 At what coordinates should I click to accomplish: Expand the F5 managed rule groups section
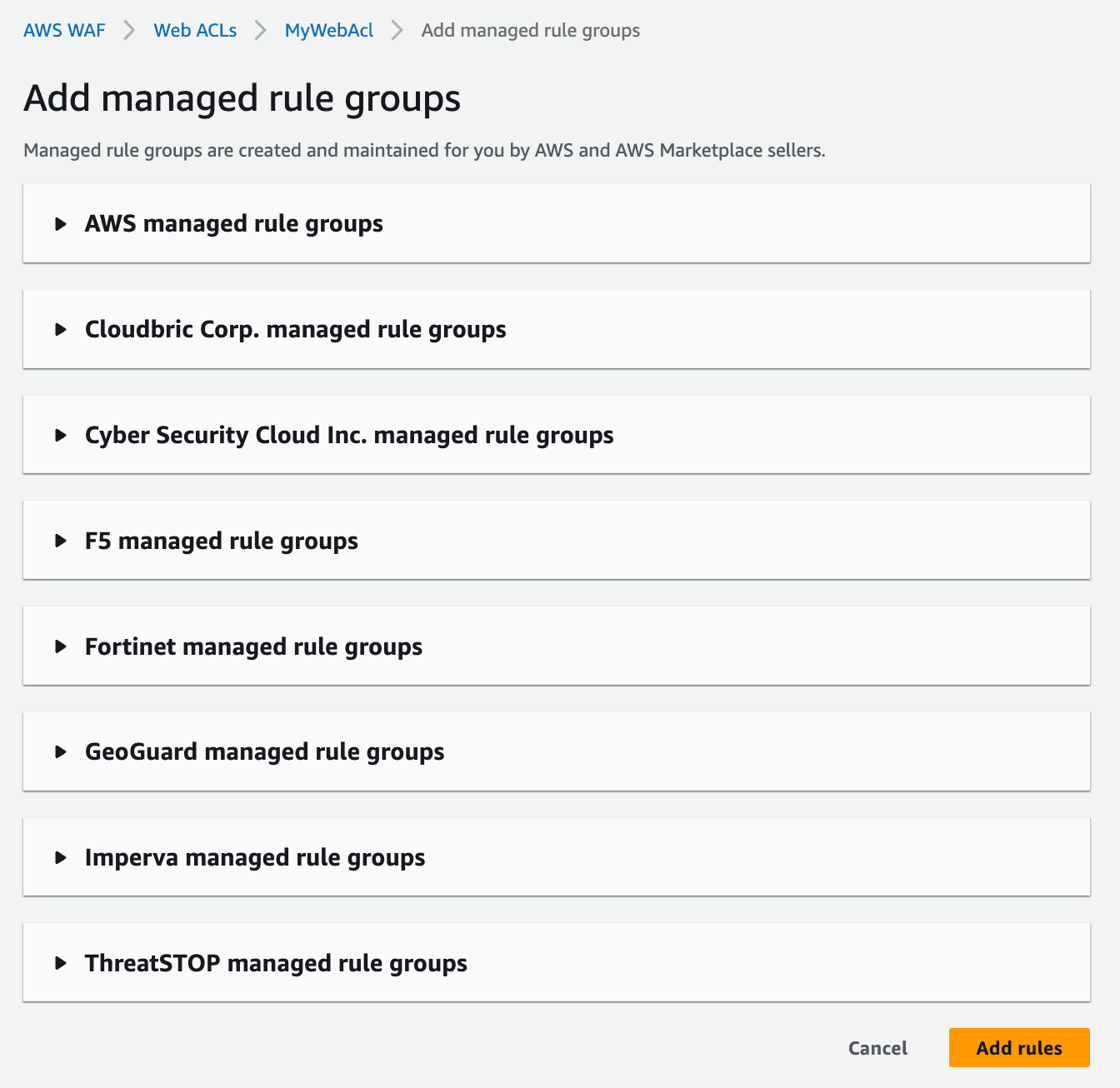pyautogui.click(x=221, y=540)
